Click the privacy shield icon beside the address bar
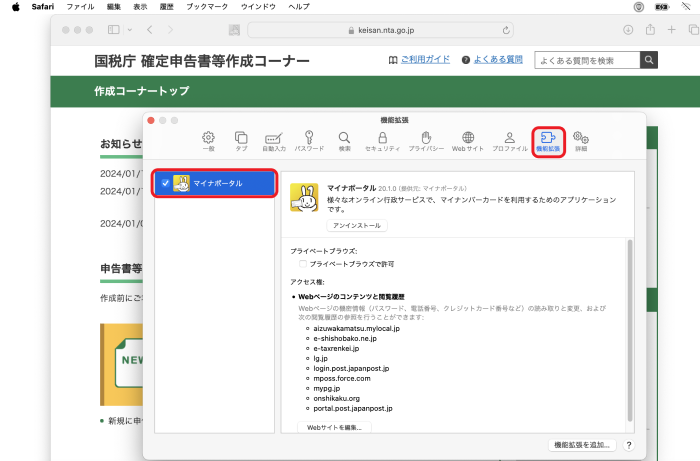 pyautogui.click(x=234, y=30)
